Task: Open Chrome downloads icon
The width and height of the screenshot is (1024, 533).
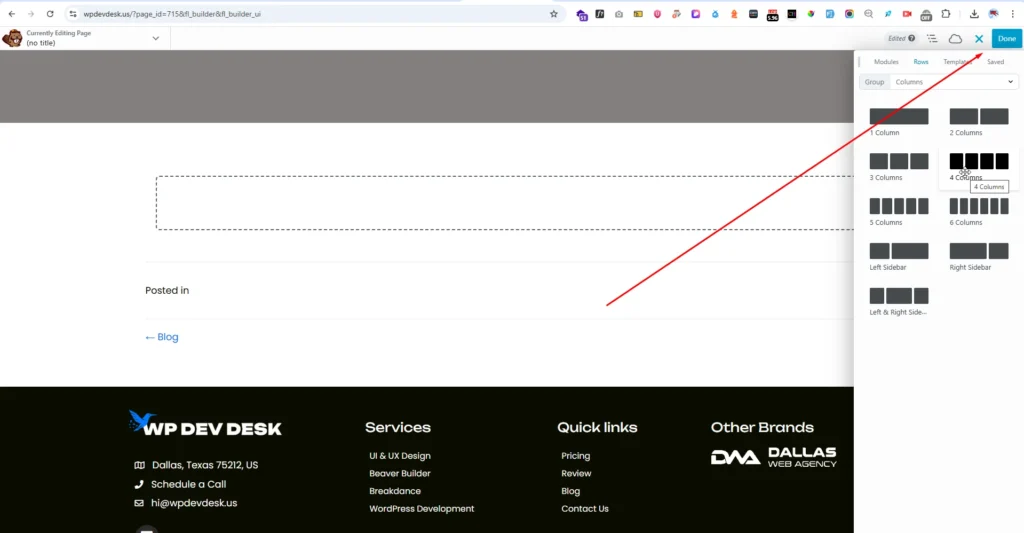Action: point(974,14)
